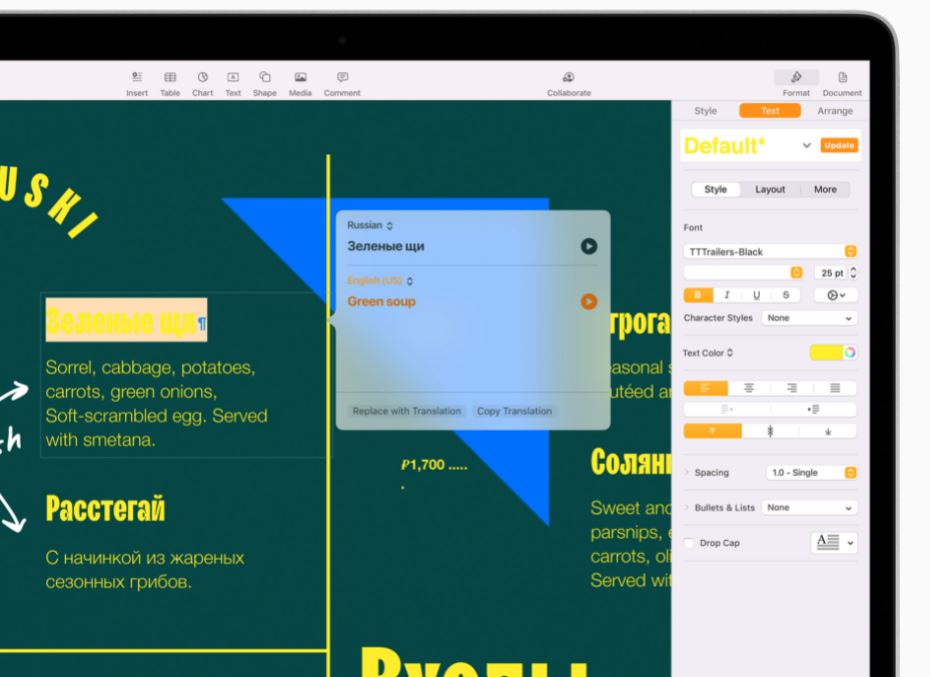Open advanced text options gear menu
Viewport: 930px width, 677px height.
(x=835, y=295)
